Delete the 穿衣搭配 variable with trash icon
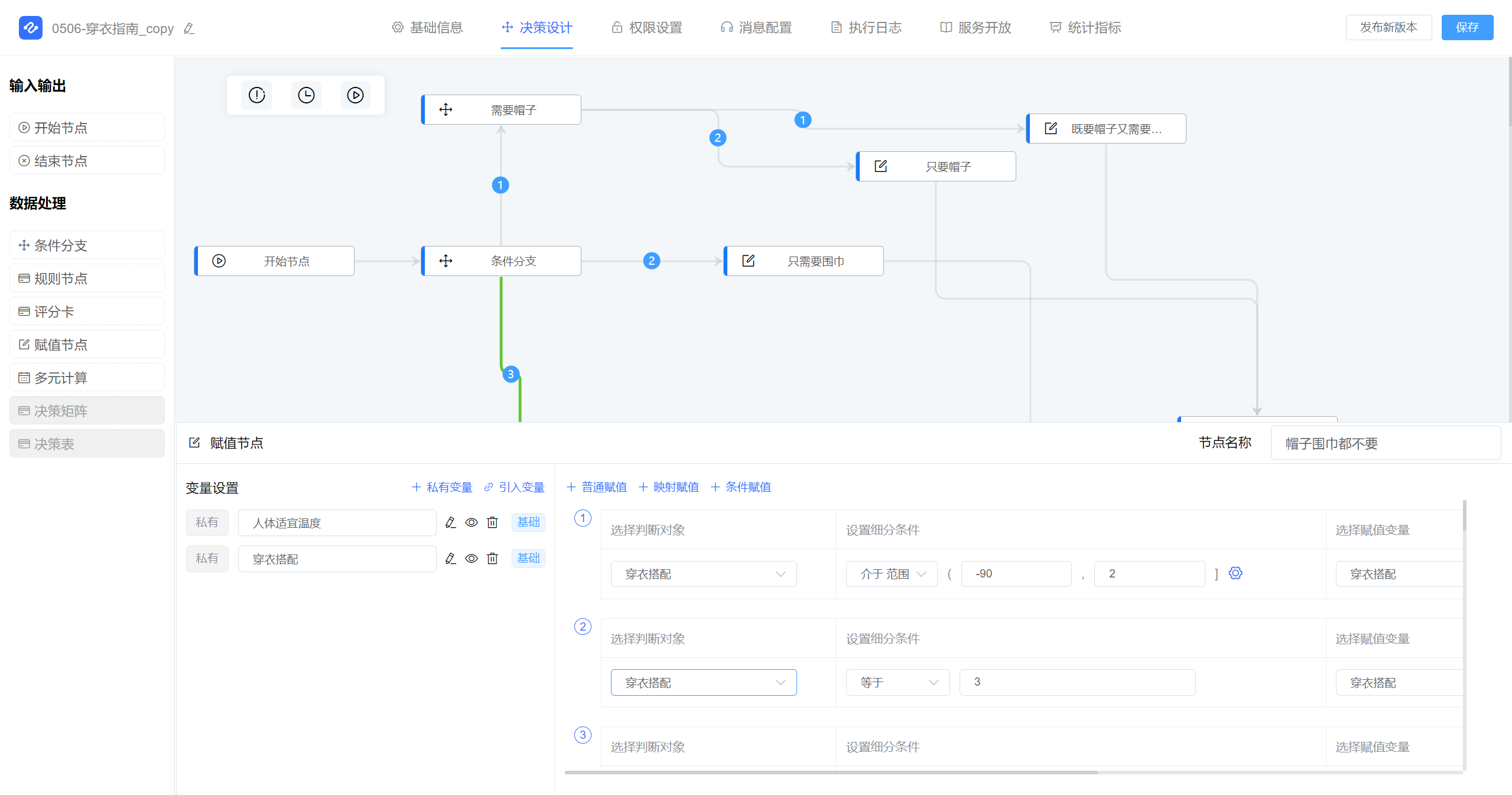 tap(492, 559)
